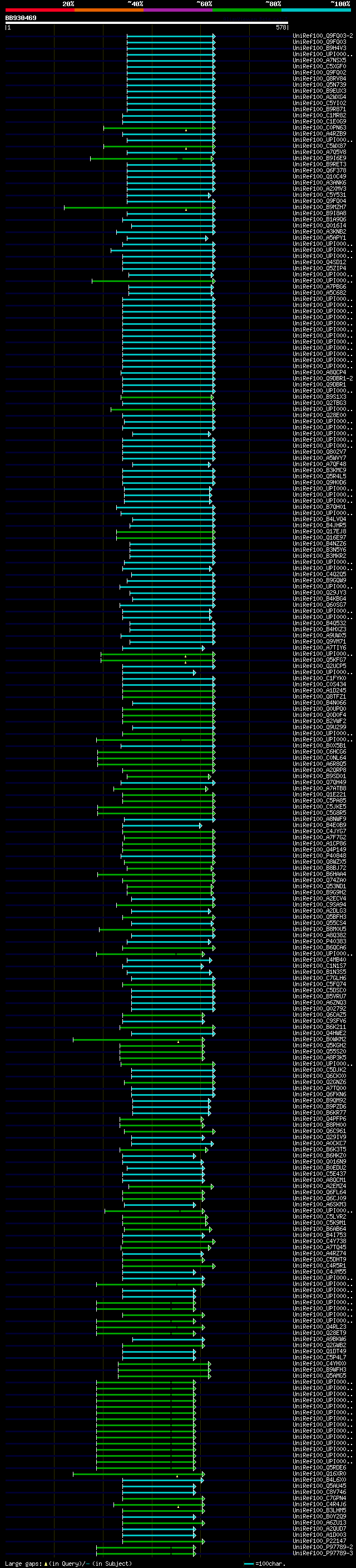Click hit label UniRef100_Q5N739
Viewport: 356px width, 1568px height.
[319, 85]
